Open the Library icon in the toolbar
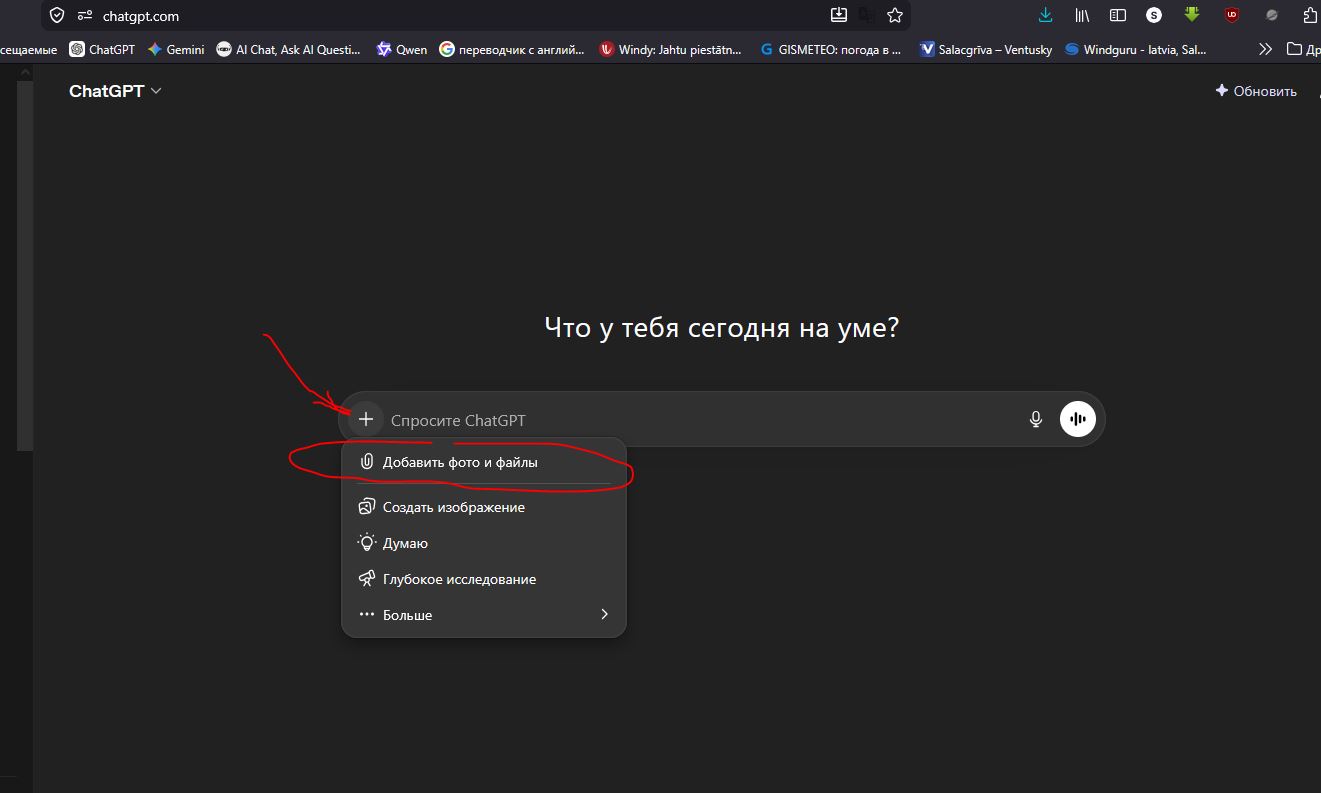This screenshot has height=793, width=1321. click(x=1082, y=15)
